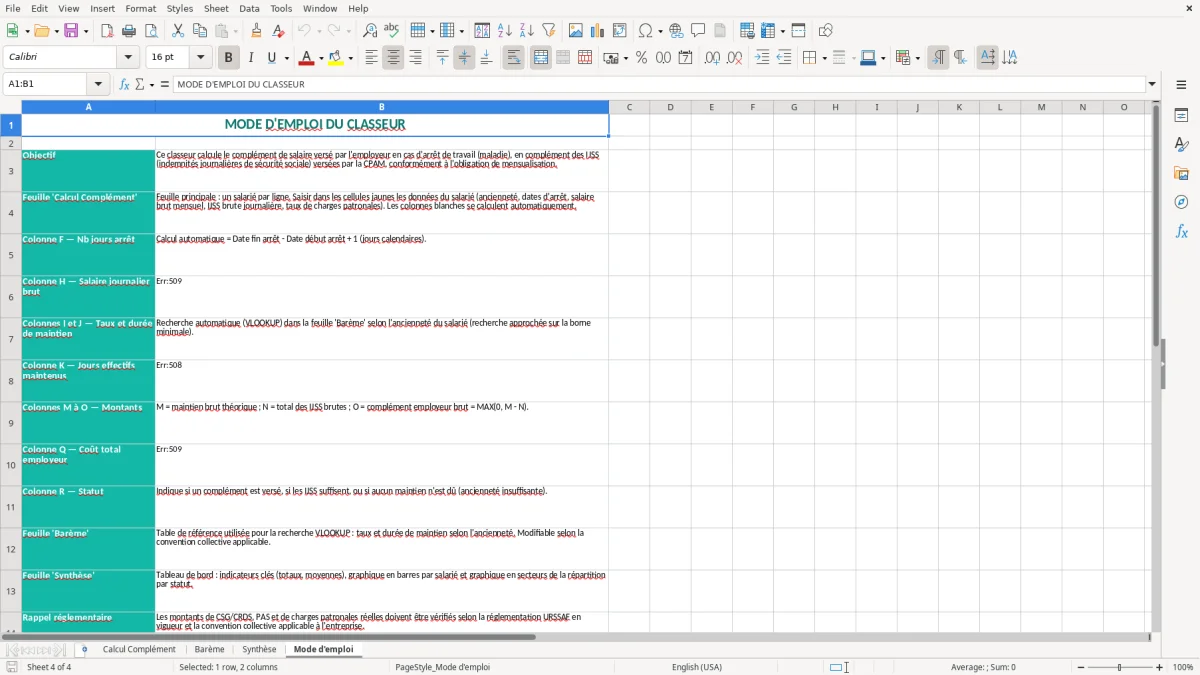Open the Tools menu
This screenshot has height=675, width=1200.
(x=281, y=8)
